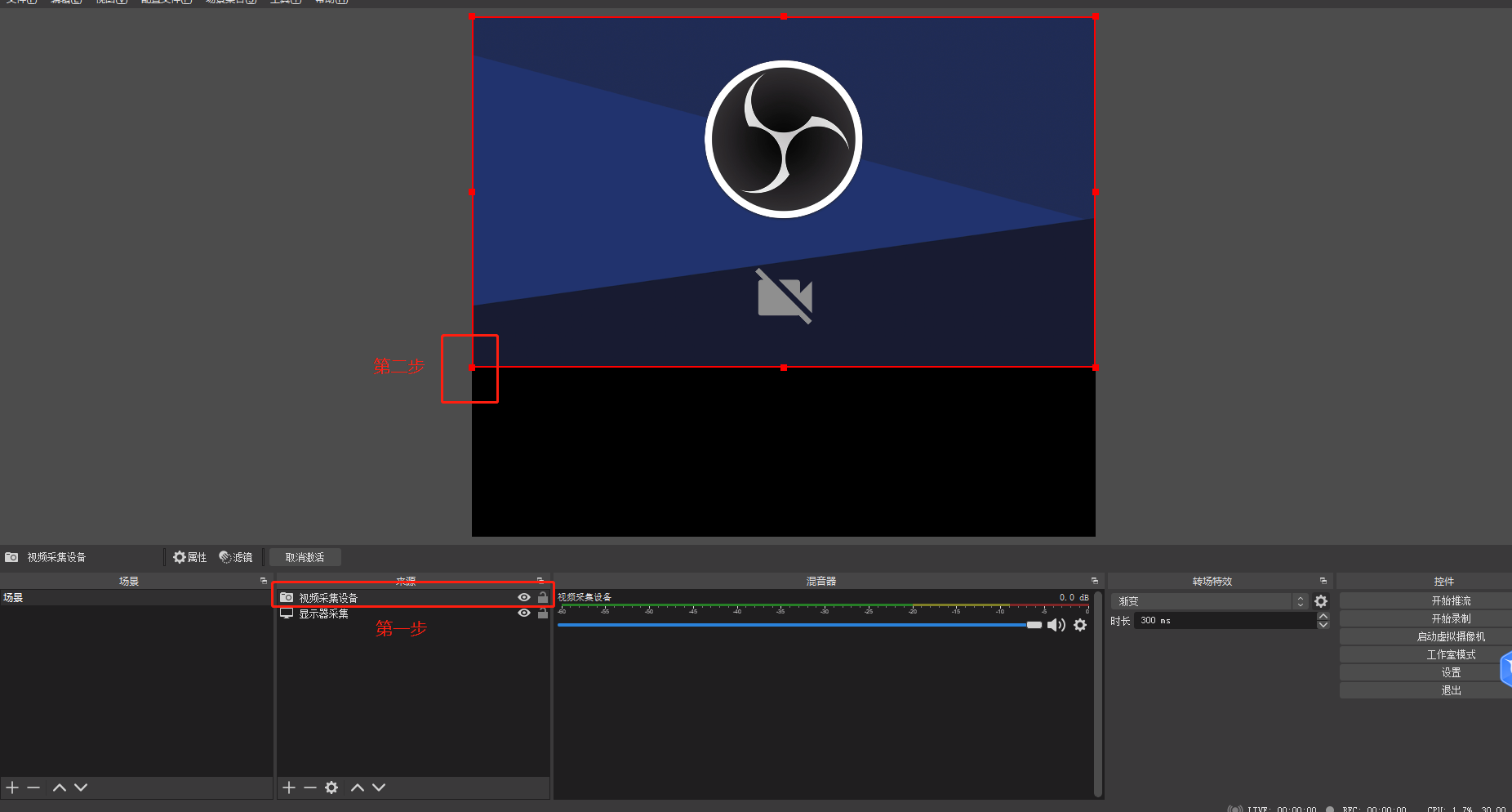Click the mixer volume slider handle
This screenshot has width=1512, height=812.
coord(1034,625)
